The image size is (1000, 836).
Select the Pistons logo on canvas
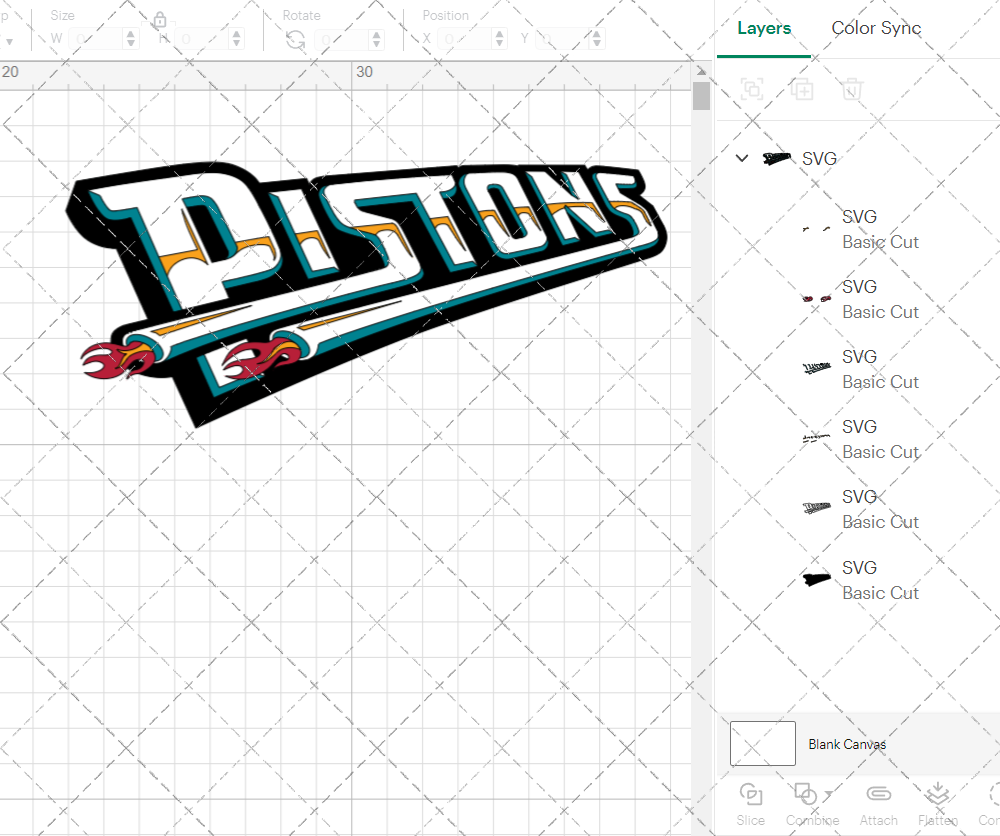click(x=367, y=293)
